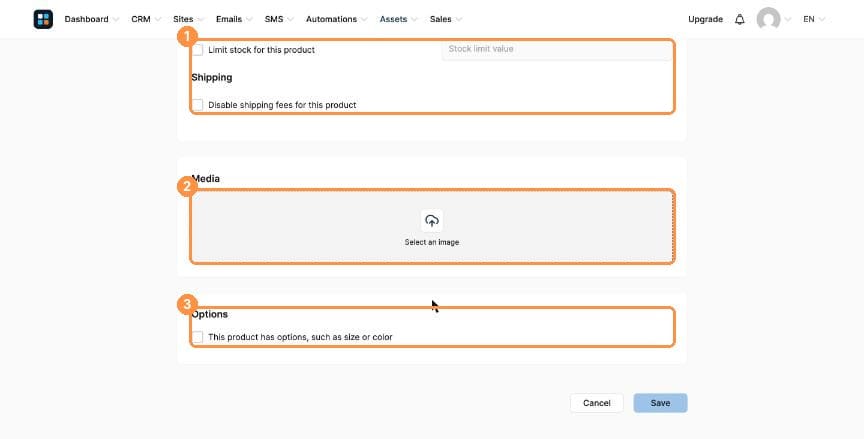The height and width of the screenshot is (439, 864).
Task: Click the Shipping section heading
Action: coord(212,78)
